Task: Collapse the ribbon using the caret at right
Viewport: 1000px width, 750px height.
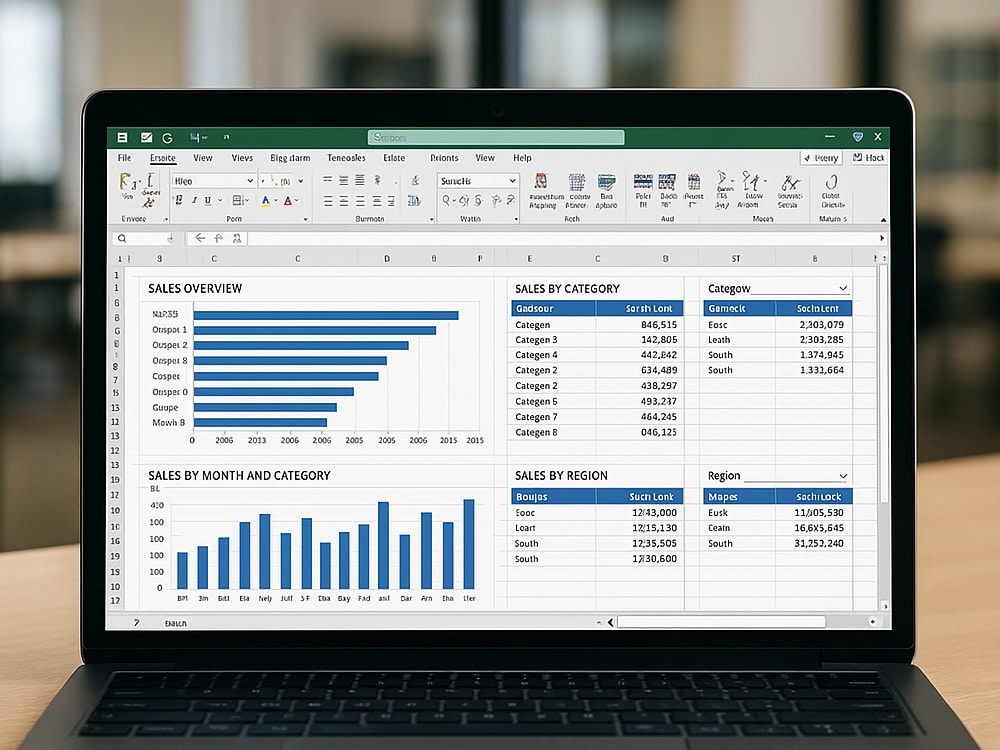Action: [x=883, y=219]
